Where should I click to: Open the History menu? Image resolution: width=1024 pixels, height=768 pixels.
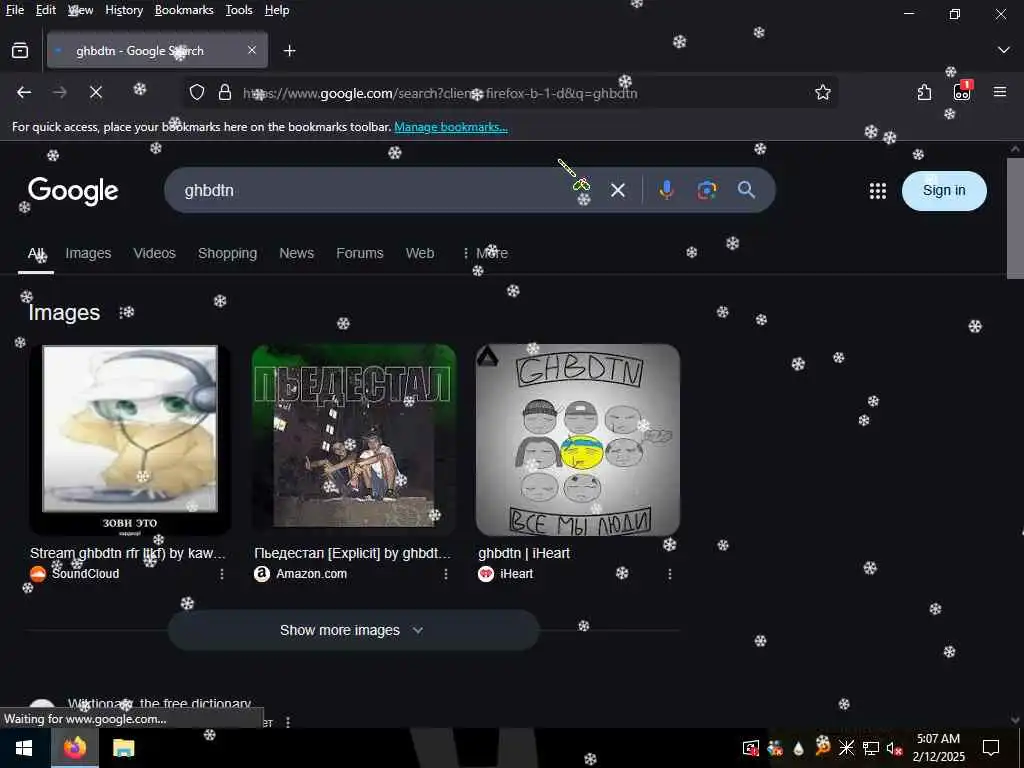point(124,10)
